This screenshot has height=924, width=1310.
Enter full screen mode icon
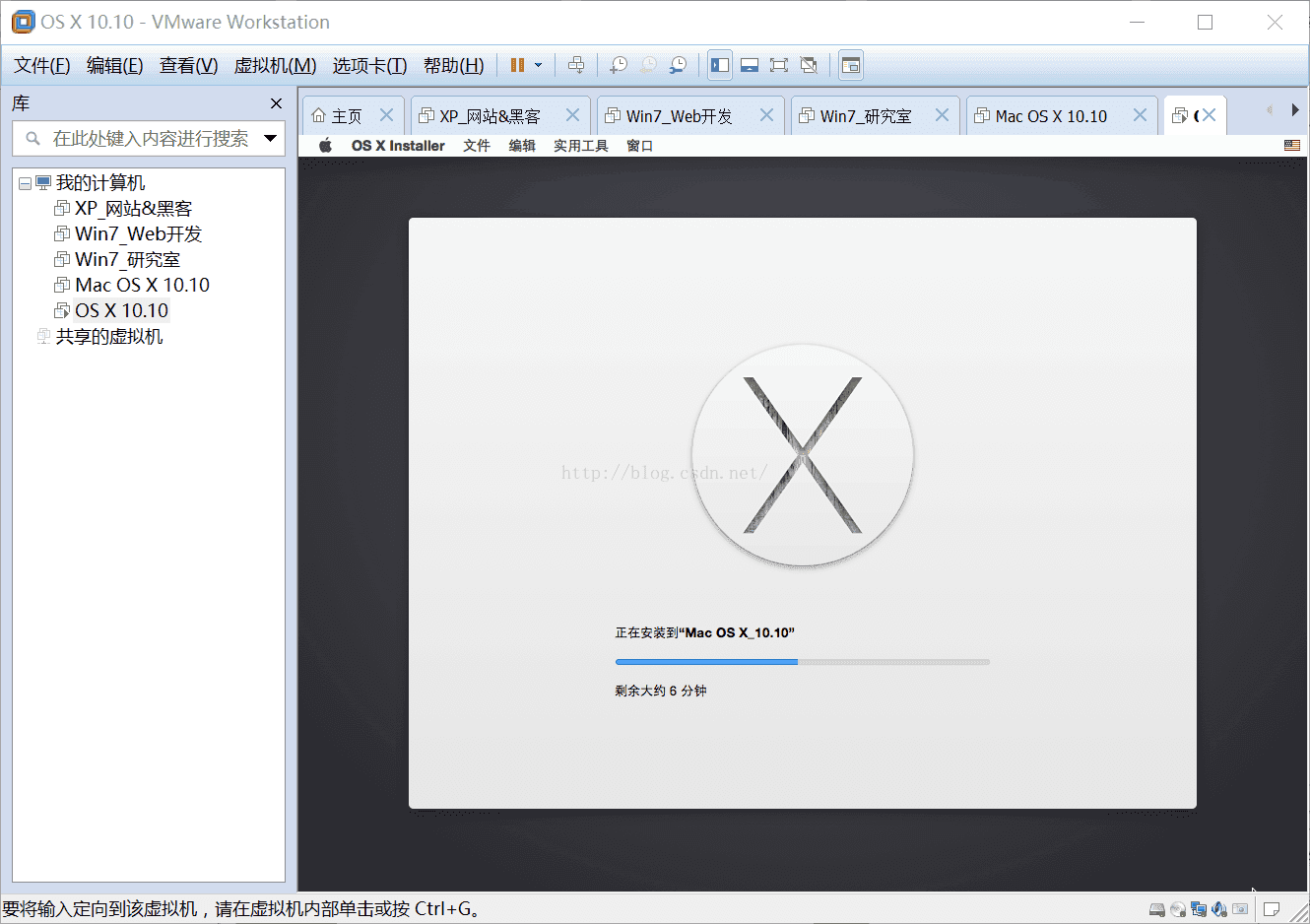pyautogui.click(x=779, y=65)
